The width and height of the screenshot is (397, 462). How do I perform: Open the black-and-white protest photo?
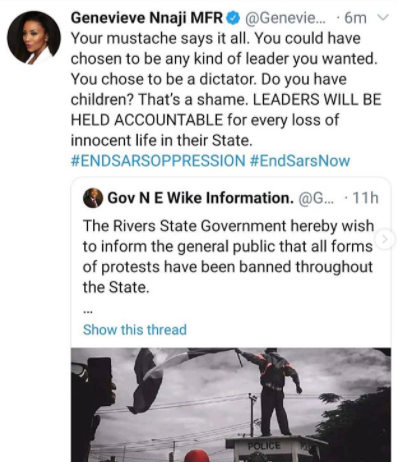[x=231, y=405]
